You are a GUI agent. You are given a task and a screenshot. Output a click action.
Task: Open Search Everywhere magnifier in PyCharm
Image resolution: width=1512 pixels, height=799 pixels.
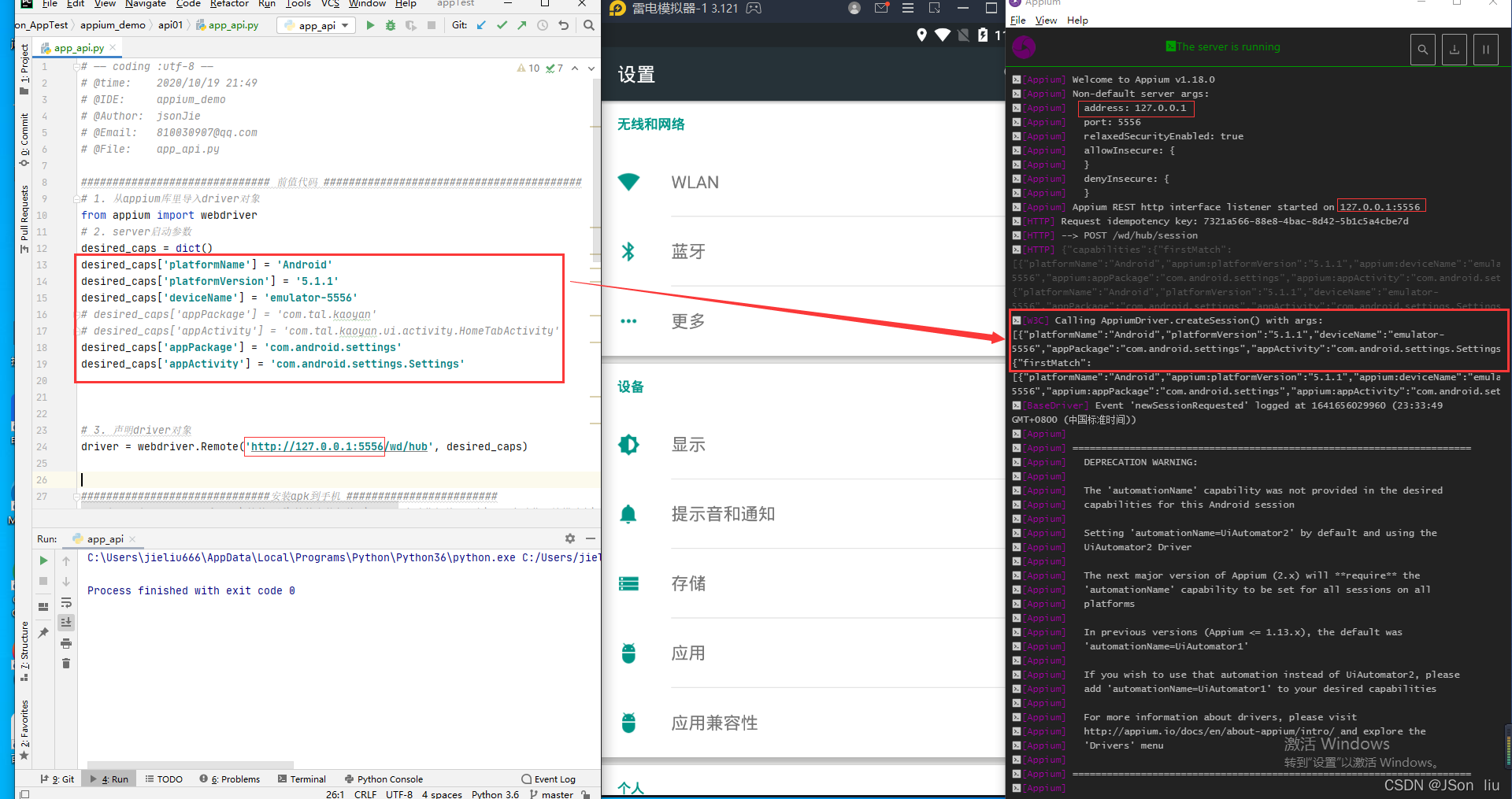point(589,25)
